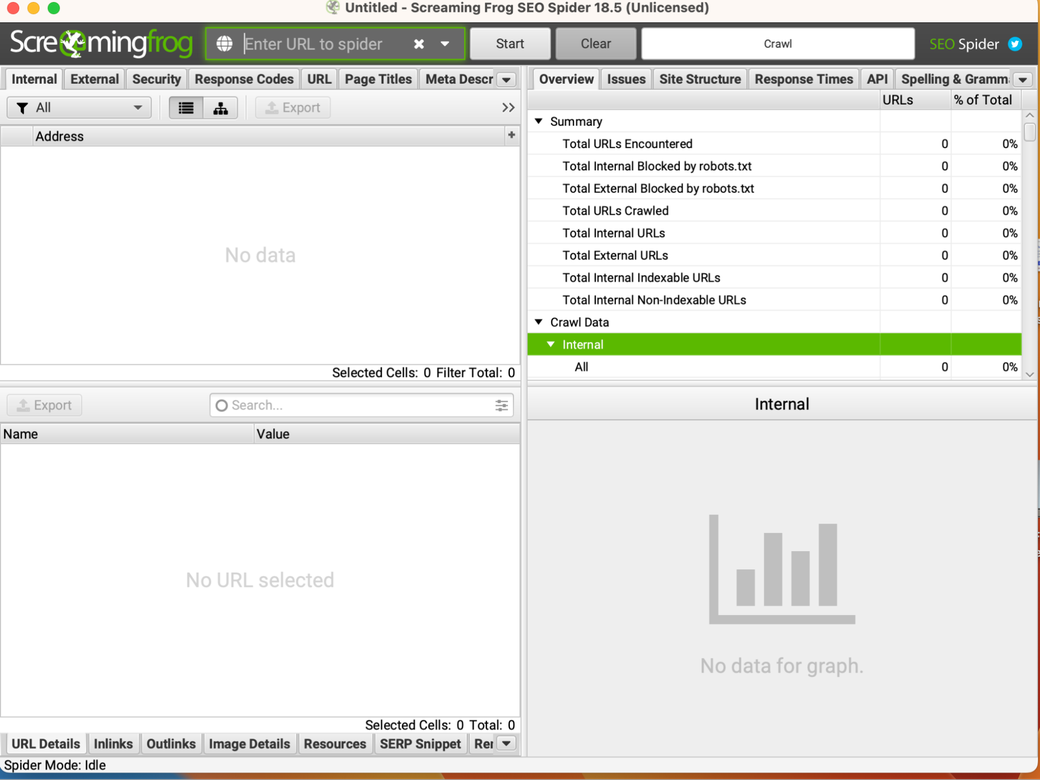The width and height of the screenshot is (1040, 780).
Task: Open the Resources tab
Action: (334, 744)
